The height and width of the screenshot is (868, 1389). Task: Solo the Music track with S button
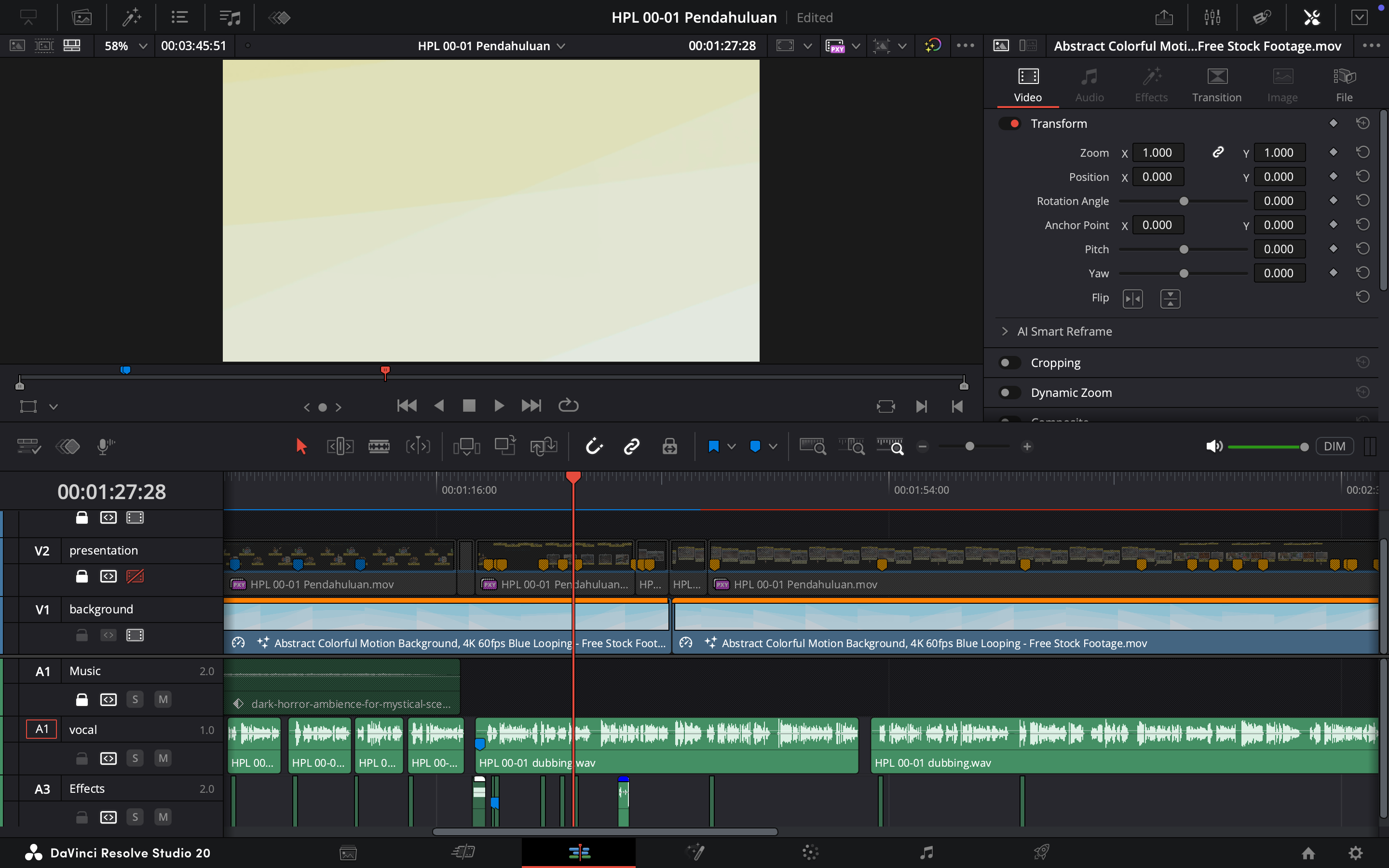click(135, 699)
